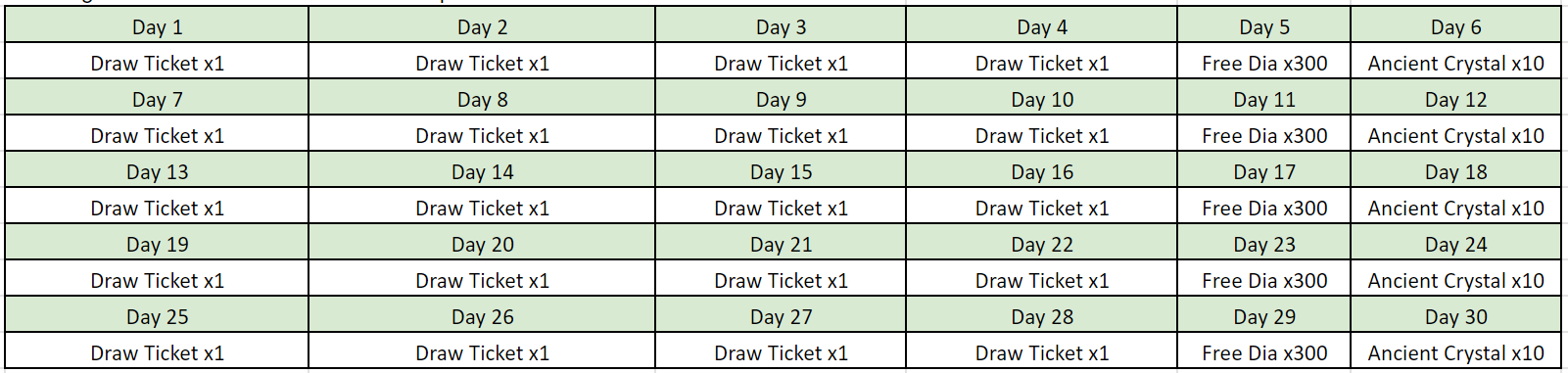Click the Free Dia x300 cell under Day 29

1263,351
